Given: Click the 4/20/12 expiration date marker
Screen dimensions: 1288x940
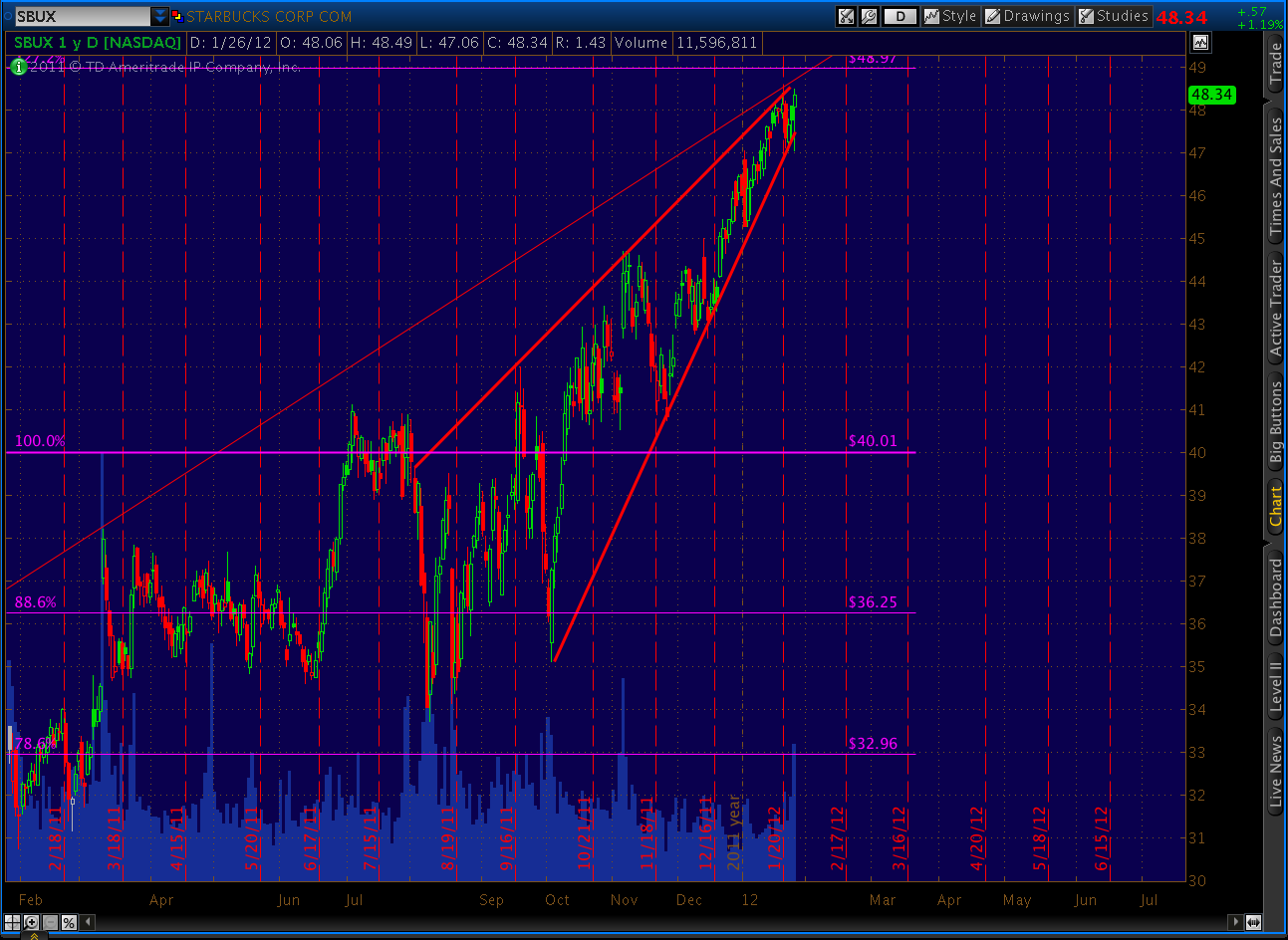Looking at the screenshot, I should 977,838.
